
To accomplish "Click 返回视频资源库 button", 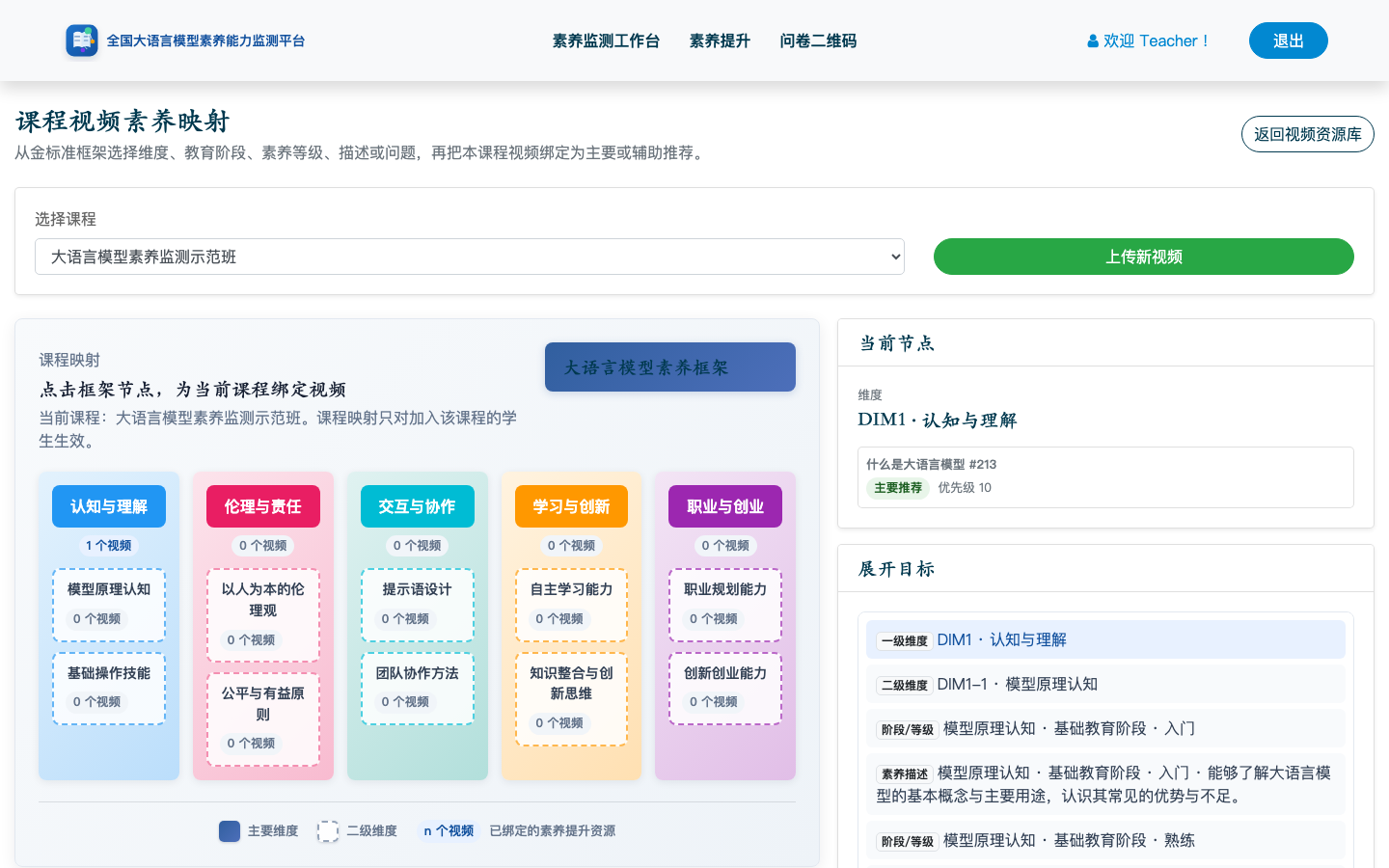I will 1308,134.
